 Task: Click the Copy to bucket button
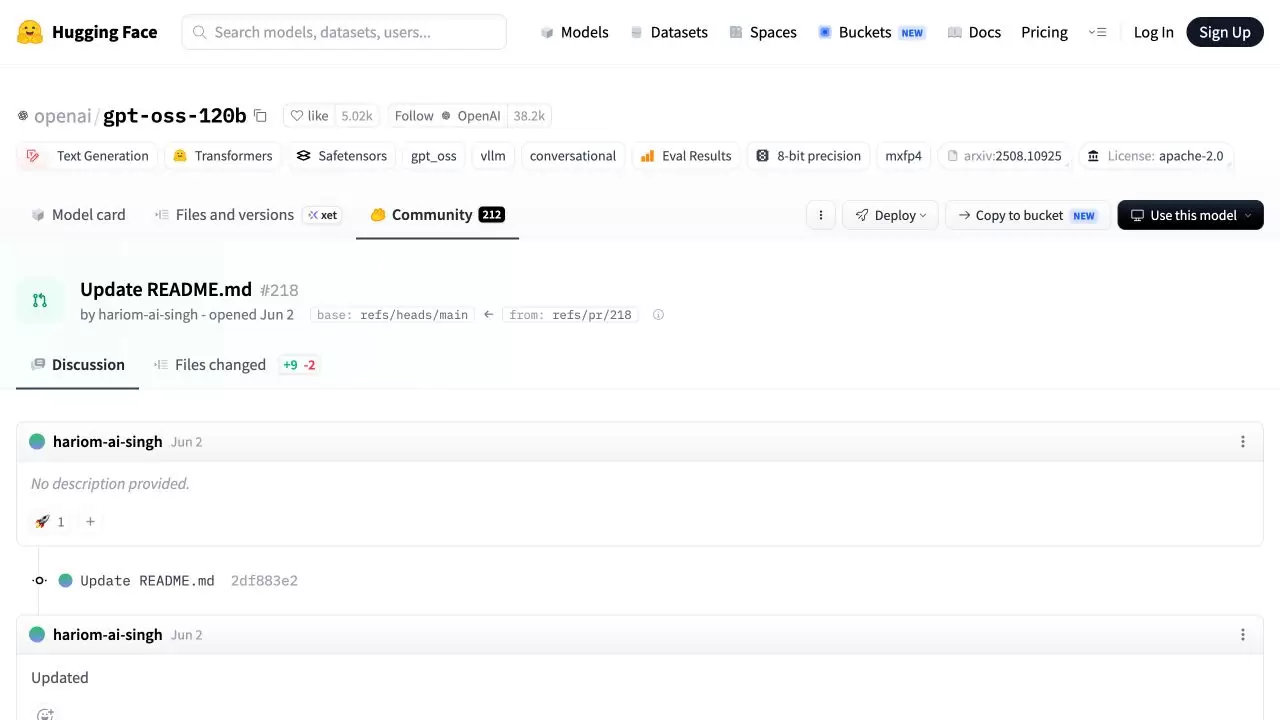pyautogui.click(x=1027, y=215)
